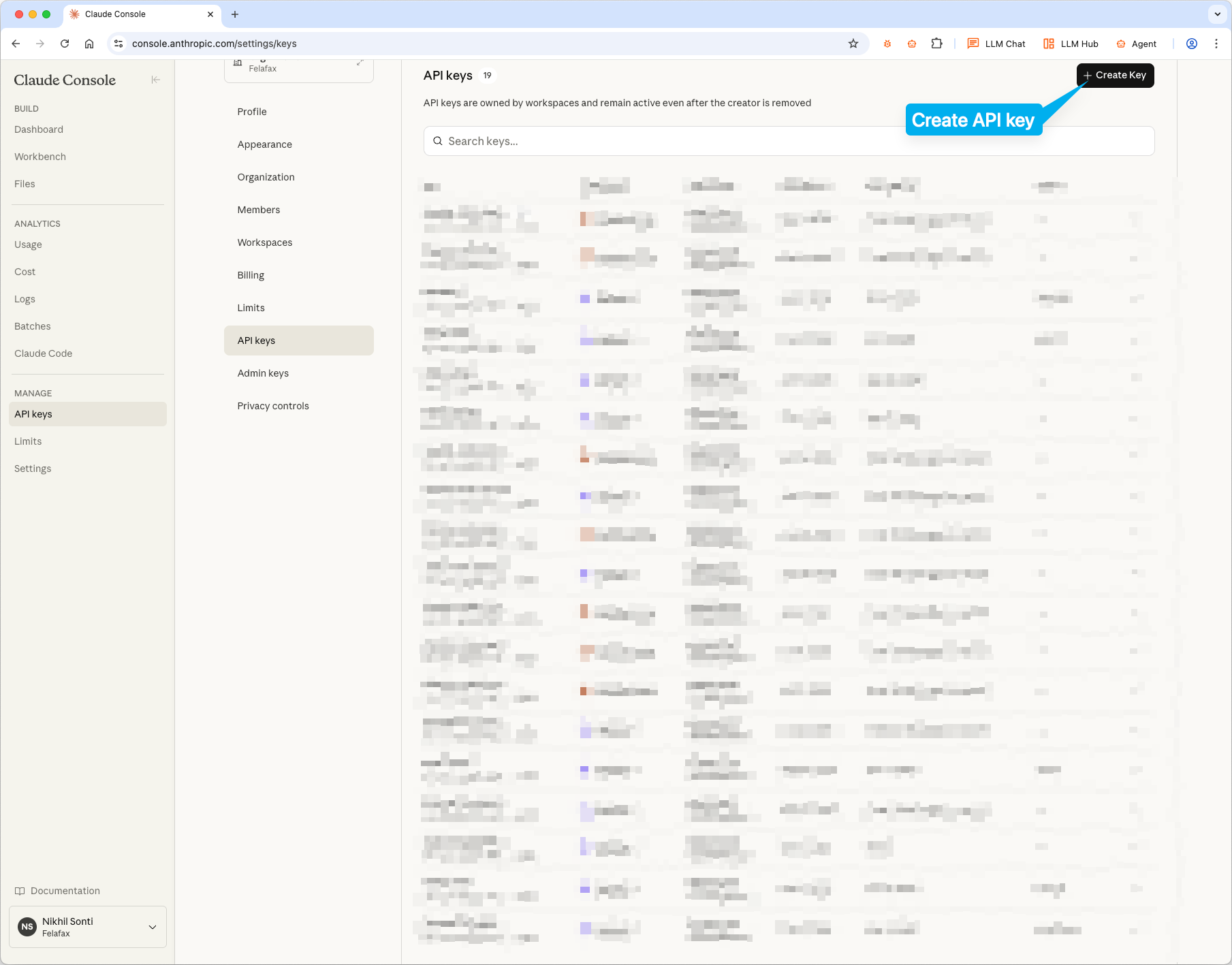Screen dimensions: 1232x965
Task: Open a new browser tab
Action: [235, 14]
